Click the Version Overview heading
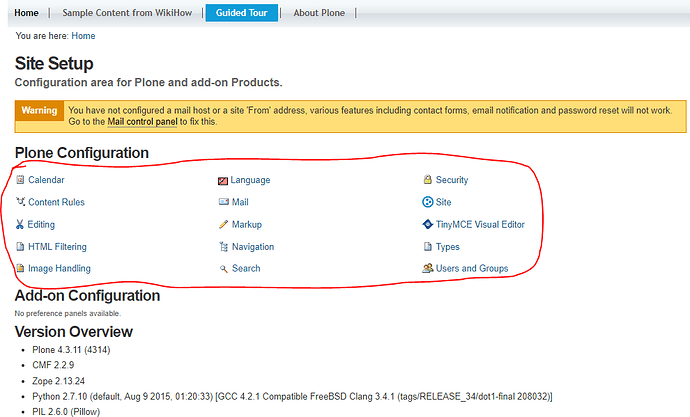Viewport: 690px width, 417px height. (73, 332)
